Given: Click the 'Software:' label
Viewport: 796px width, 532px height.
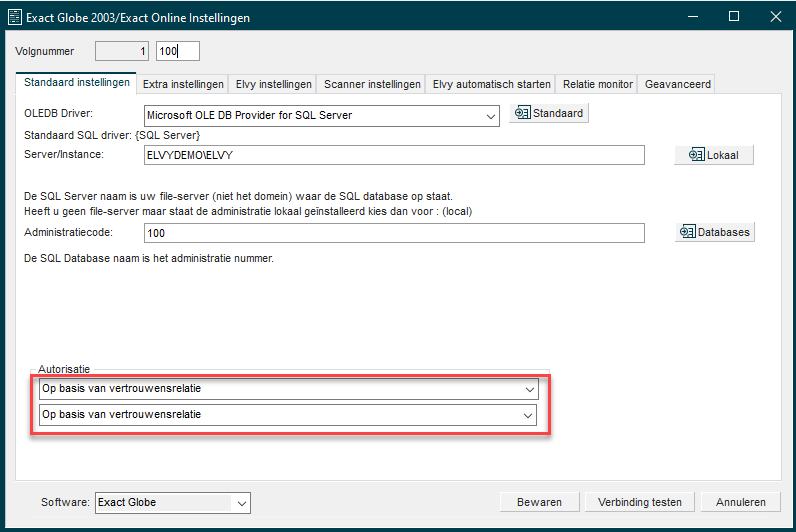Looking at the screenshot, I should point(65,502).
